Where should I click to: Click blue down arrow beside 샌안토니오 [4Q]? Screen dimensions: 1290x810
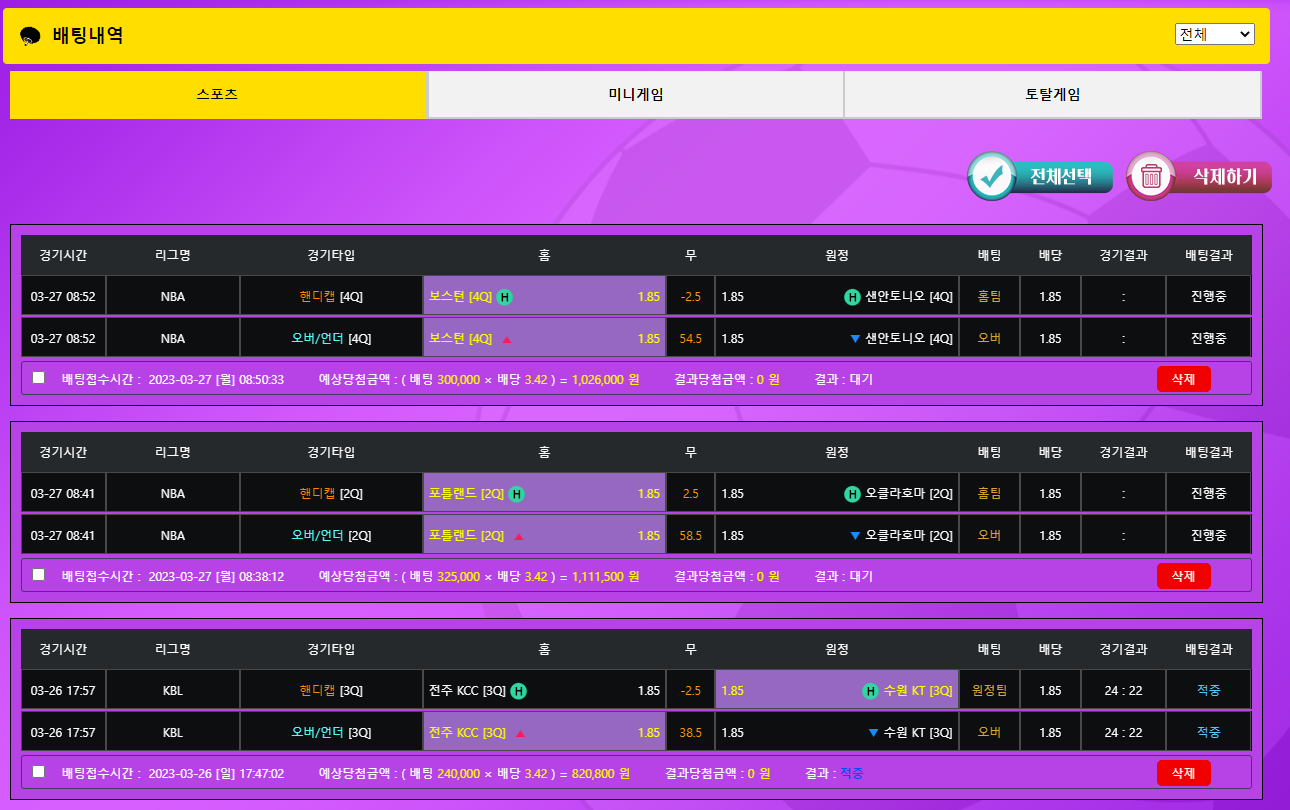coord(855,339)
